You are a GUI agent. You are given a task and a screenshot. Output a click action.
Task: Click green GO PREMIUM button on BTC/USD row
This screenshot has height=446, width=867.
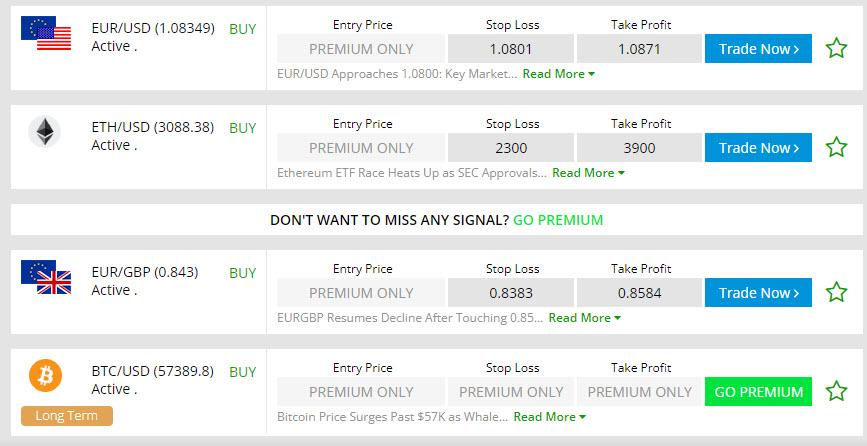(x=758, y=392)
